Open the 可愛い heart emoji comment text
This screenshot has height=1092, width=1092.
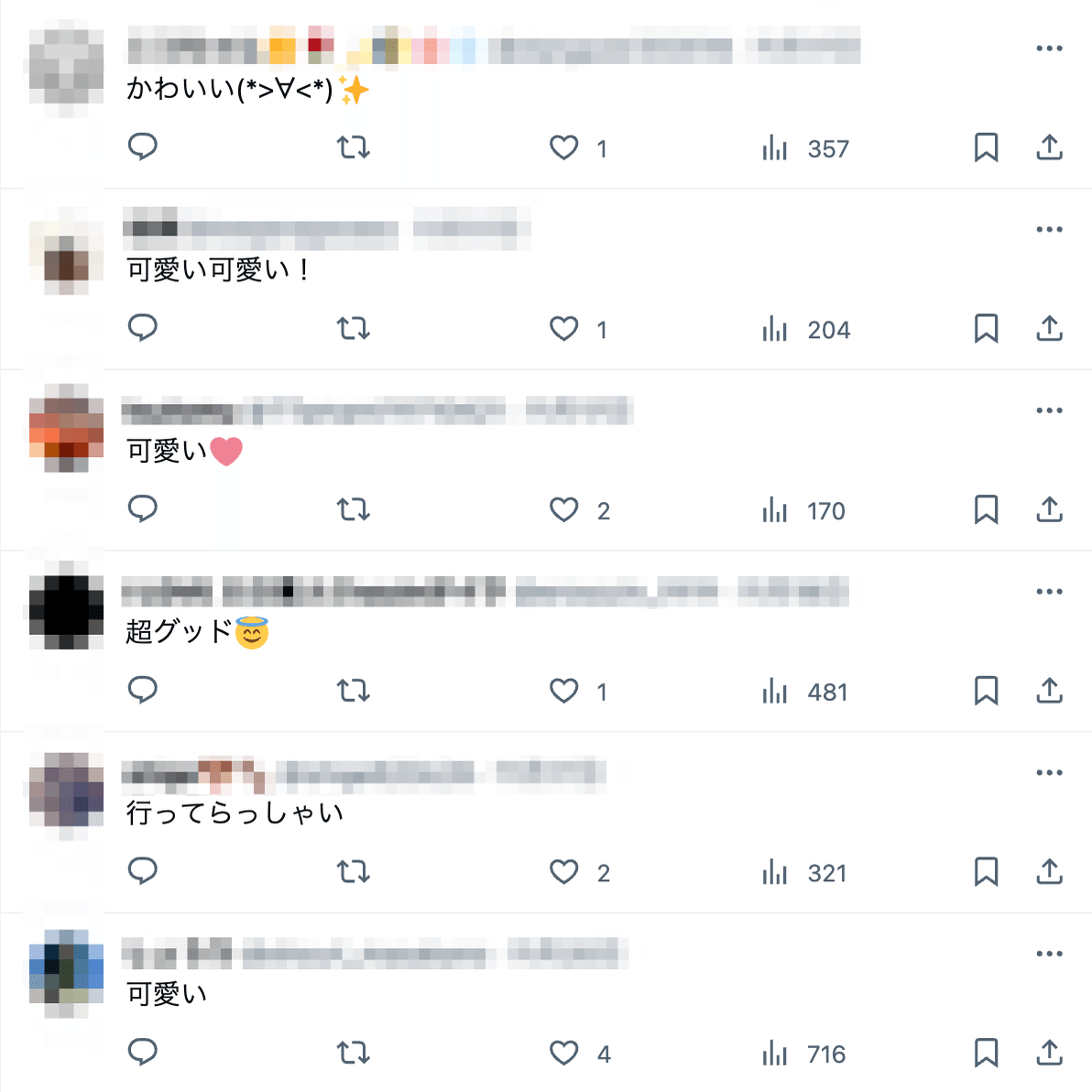point(184,451)
